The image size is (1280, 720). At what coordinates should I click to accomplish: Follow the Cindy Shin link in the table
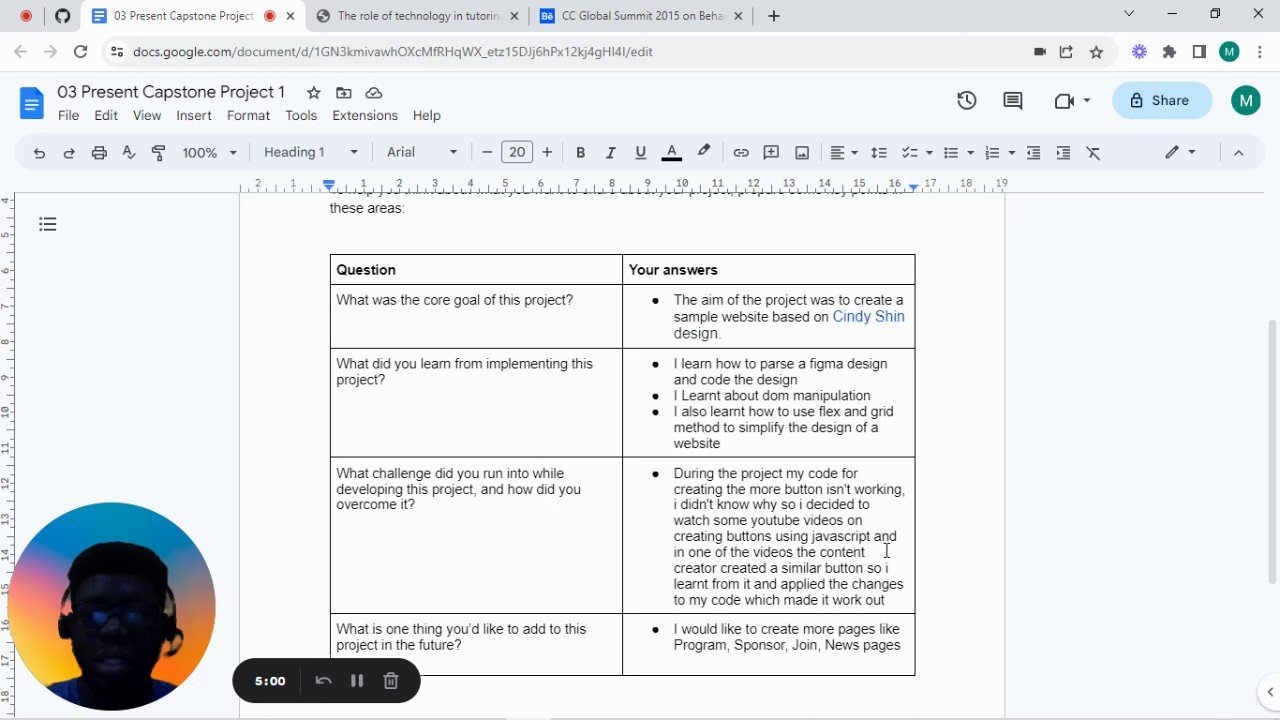pyautogui.click(x=868, y=316)
